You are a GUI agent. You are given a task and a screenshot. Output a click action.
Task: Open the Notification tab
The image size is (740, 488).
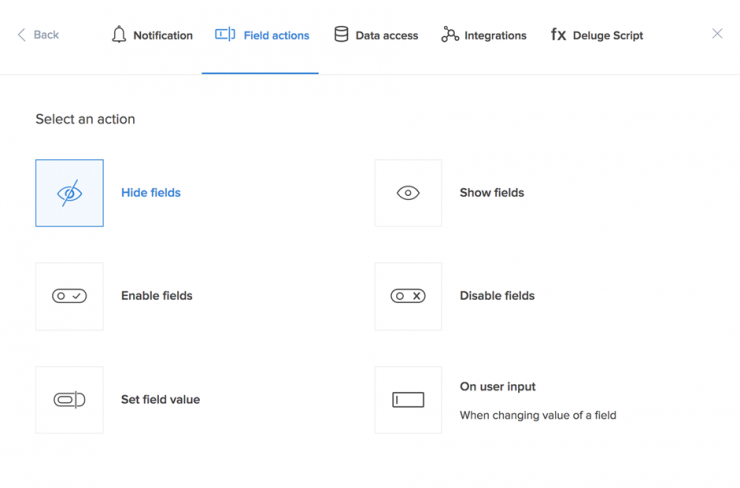152,35
